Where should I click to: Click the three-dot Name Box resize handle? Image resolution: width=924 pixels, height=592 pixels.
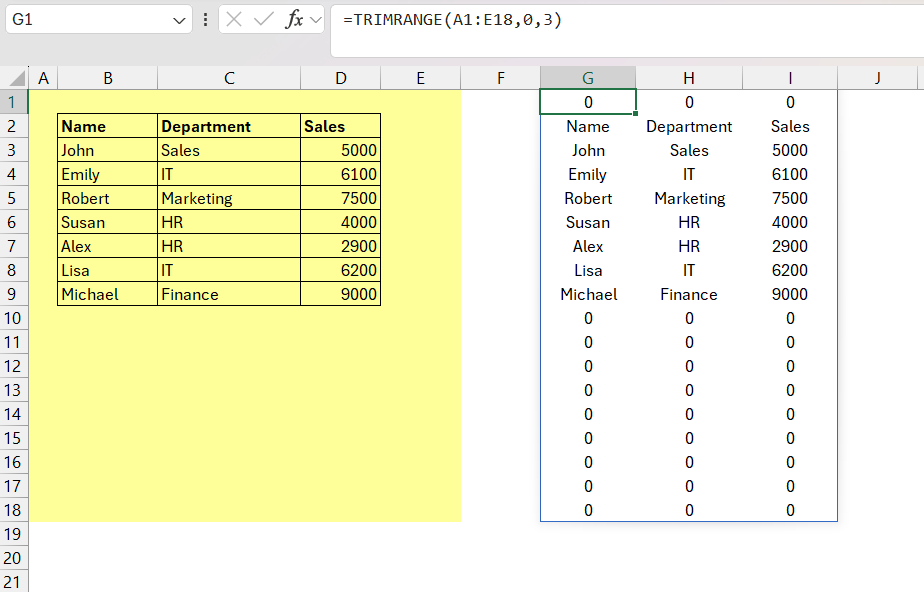point(206,20)
